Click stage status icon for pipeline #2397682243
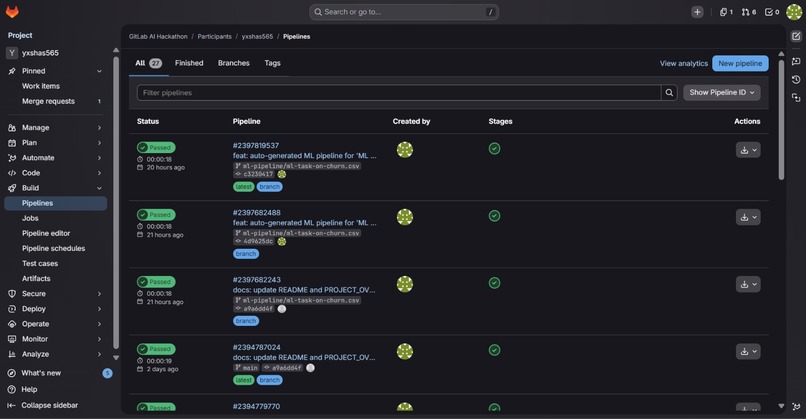 494,283
